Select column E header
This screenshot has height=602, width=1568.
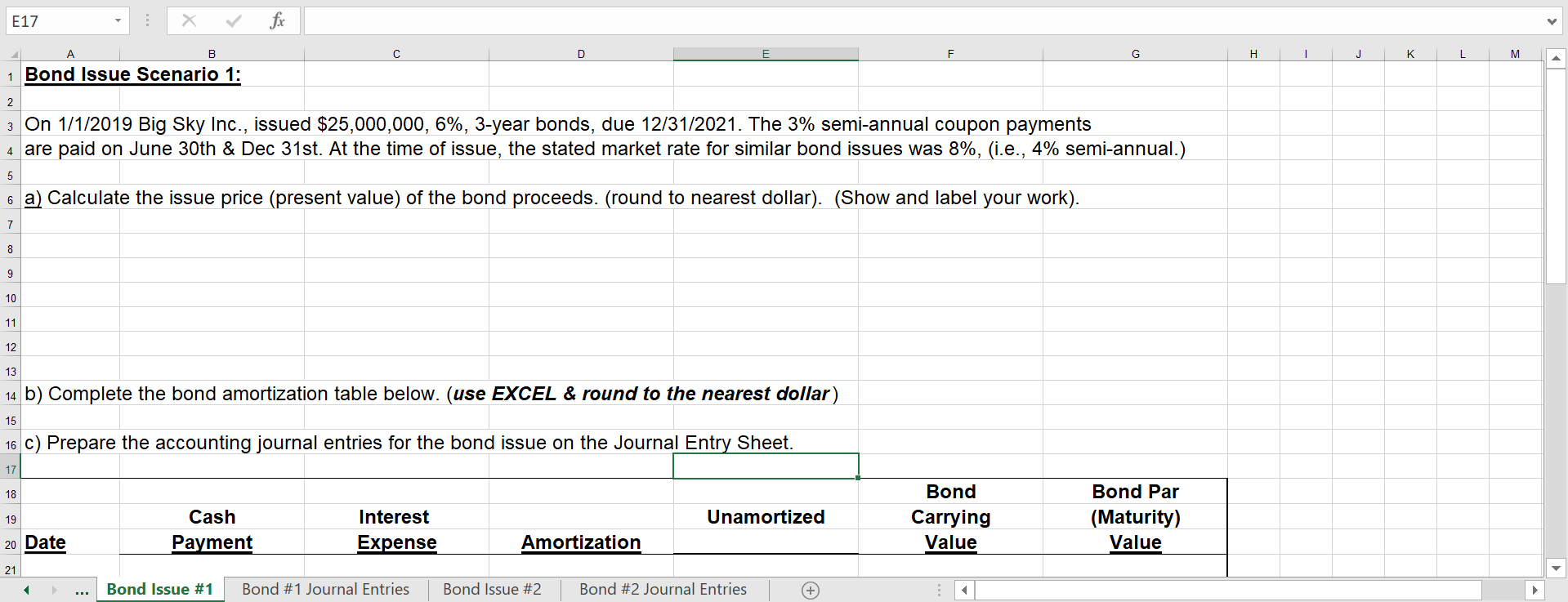point(766,54)
